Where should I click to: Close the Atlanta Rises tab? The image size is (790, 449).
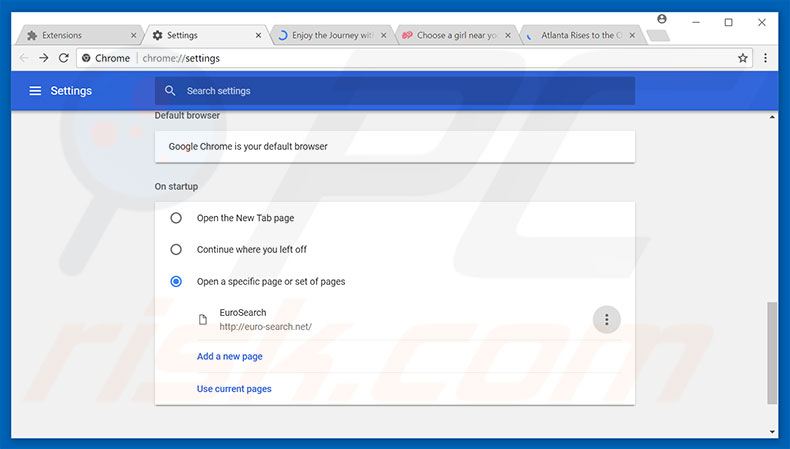(x=632, y=35)
